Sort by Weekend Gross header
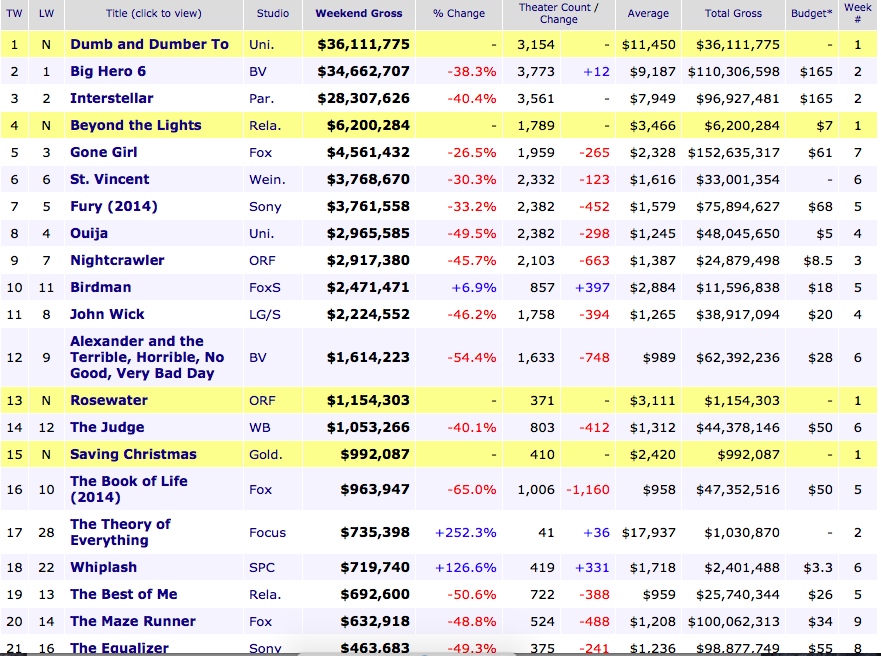This screenshot has height=656, width=881. tap(358, 13)
